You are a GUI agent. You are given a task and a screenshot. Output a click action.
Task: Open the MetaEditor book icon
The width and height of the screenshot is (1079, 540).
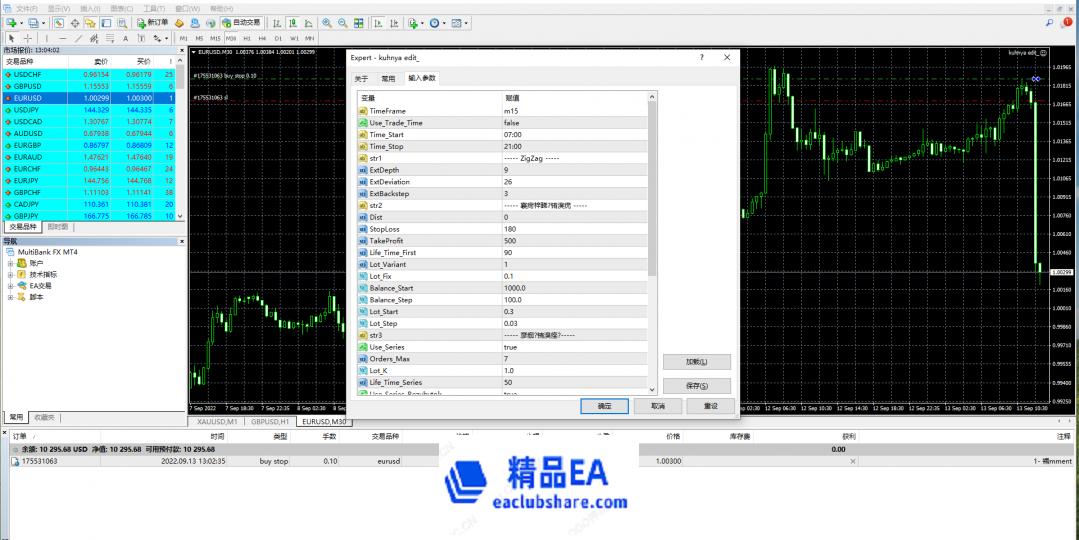(x=179, y=23)
